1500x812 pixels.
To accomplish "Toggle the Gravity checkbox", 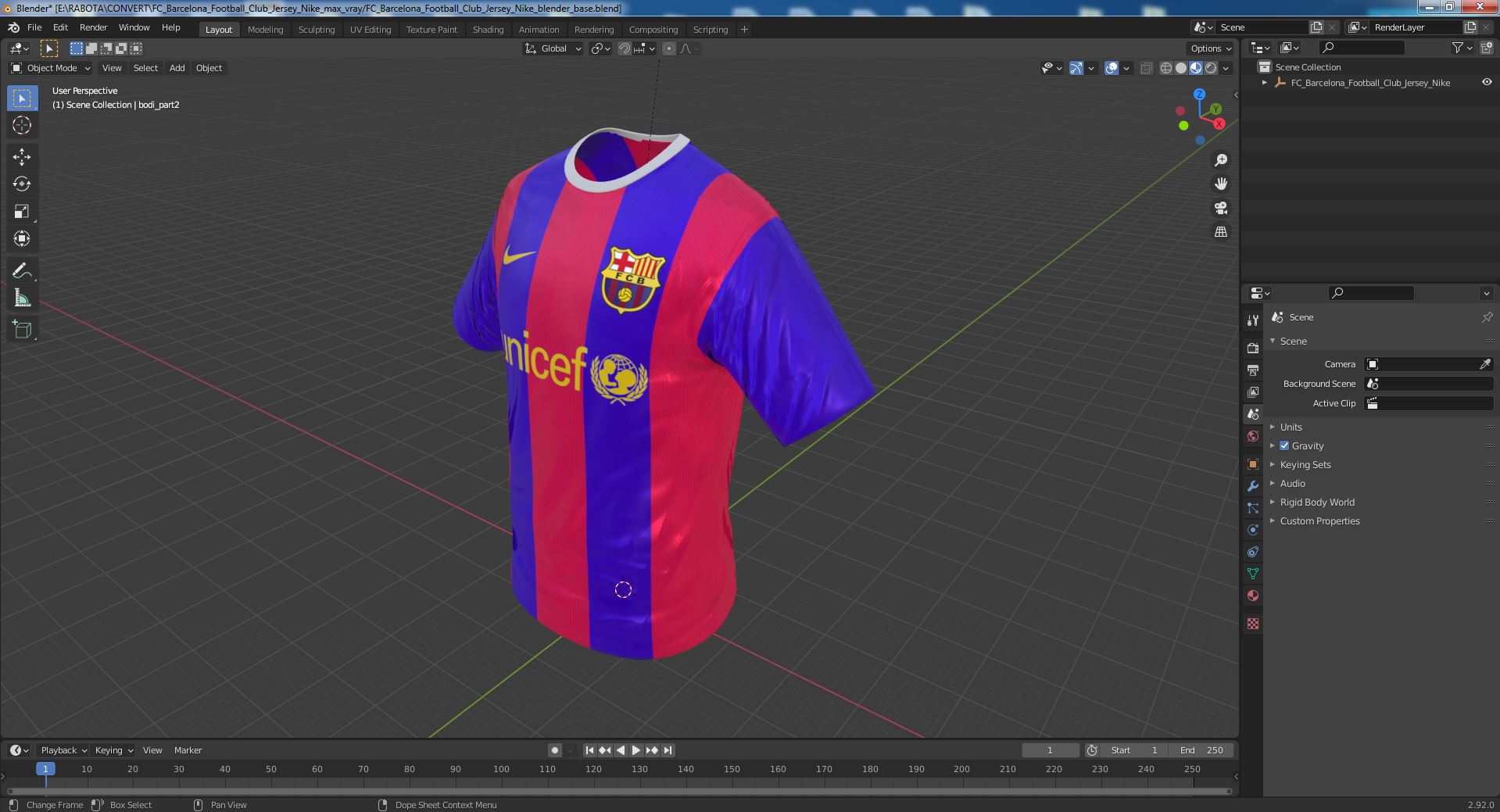I will coord(1284,445).
